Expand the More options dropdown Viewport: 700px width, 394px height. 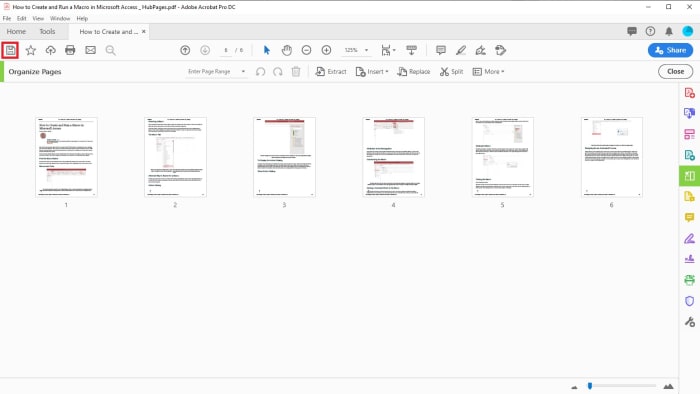(488, 71)
